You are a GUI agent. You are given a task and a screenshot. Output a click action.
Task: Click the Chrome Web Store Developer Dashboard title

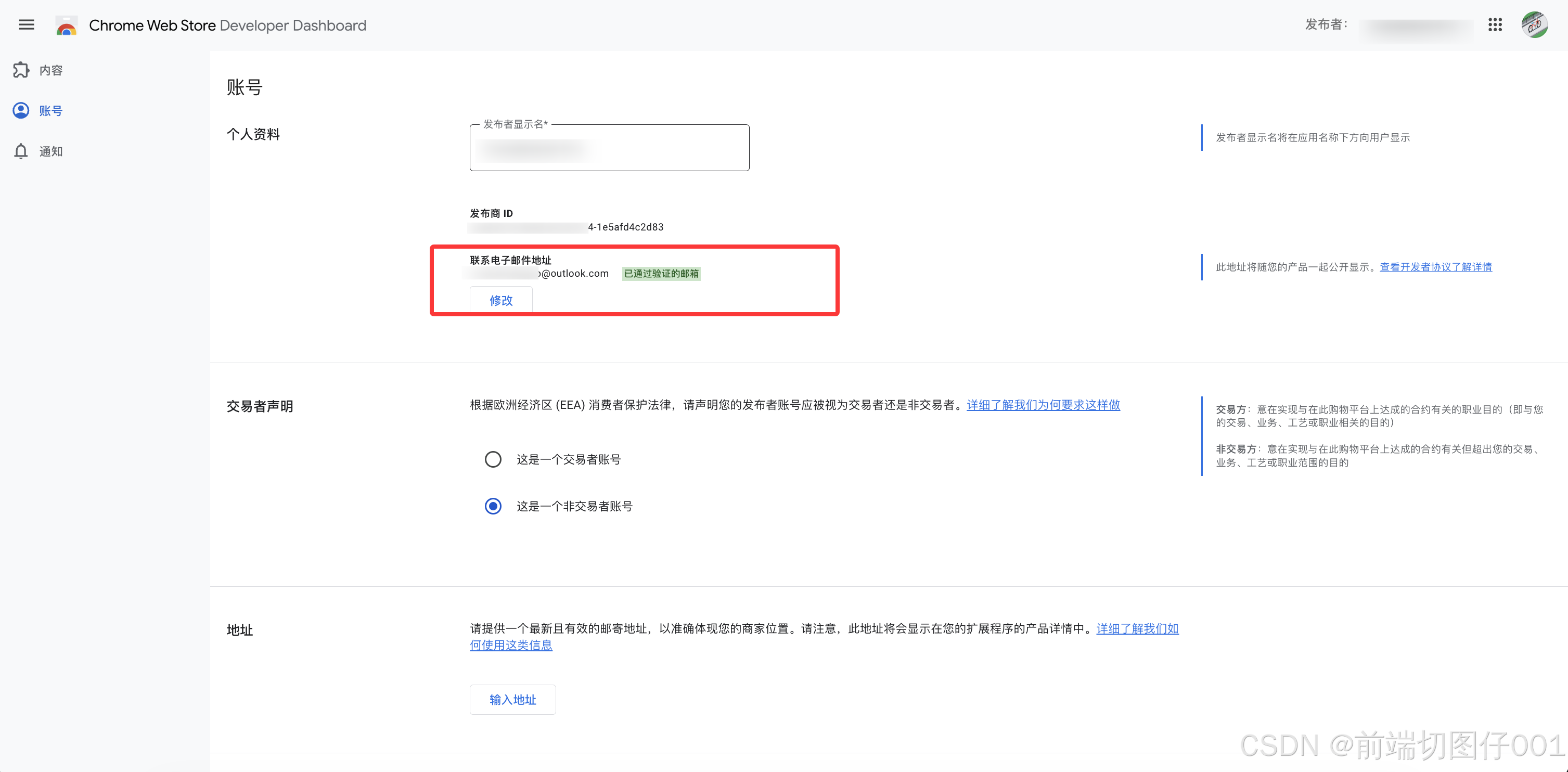tap(228, 25)
